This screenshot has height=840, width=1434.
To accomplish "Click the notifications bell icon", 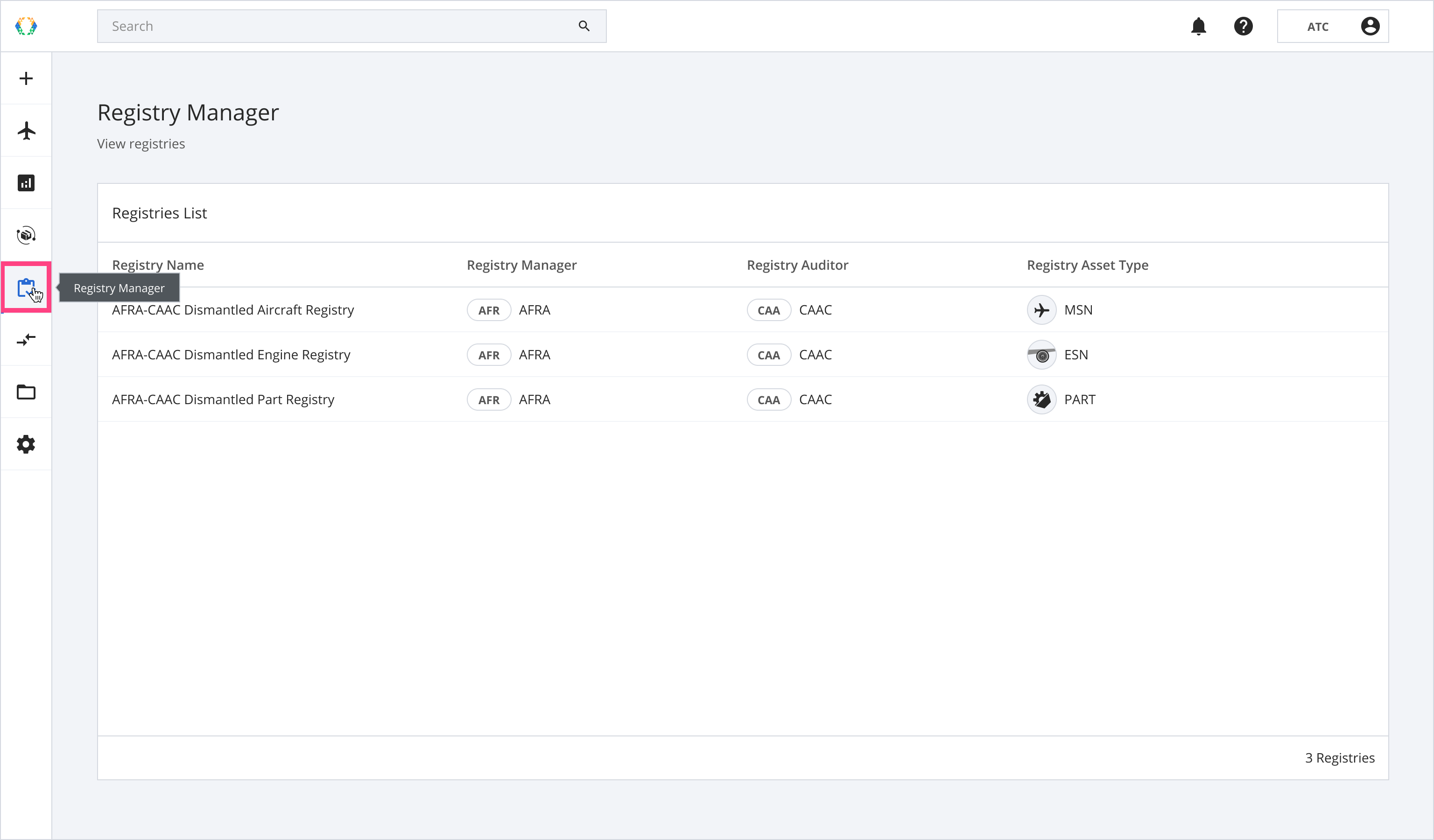I will [1198, 26].
